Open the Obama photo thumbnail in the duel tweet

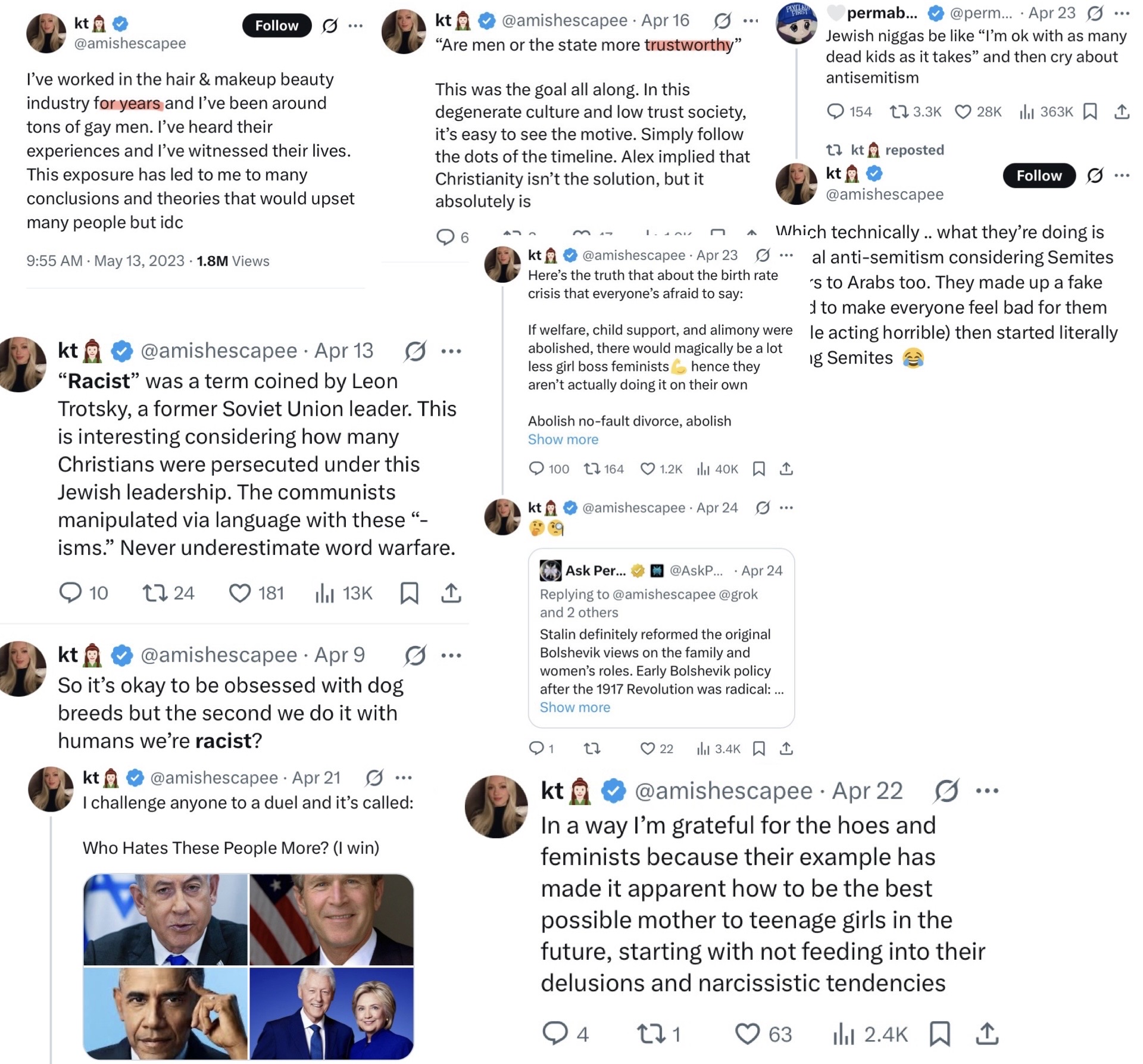coord(165,1012)
